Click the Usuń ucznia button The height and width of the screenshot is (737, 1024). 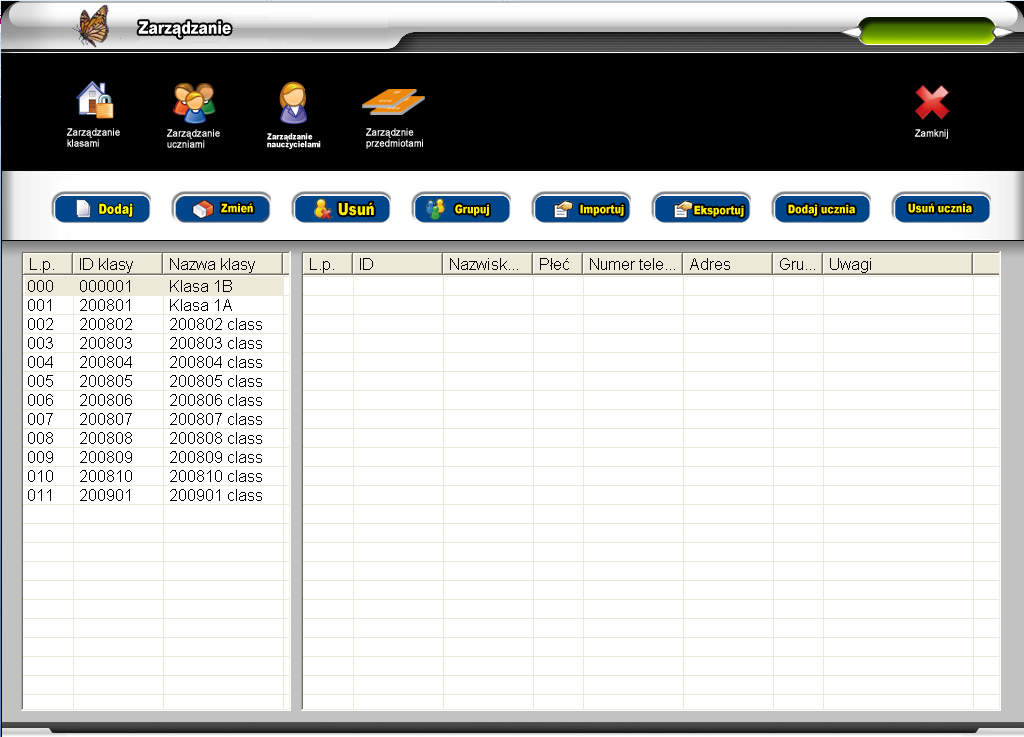click(x=941, y=209)
